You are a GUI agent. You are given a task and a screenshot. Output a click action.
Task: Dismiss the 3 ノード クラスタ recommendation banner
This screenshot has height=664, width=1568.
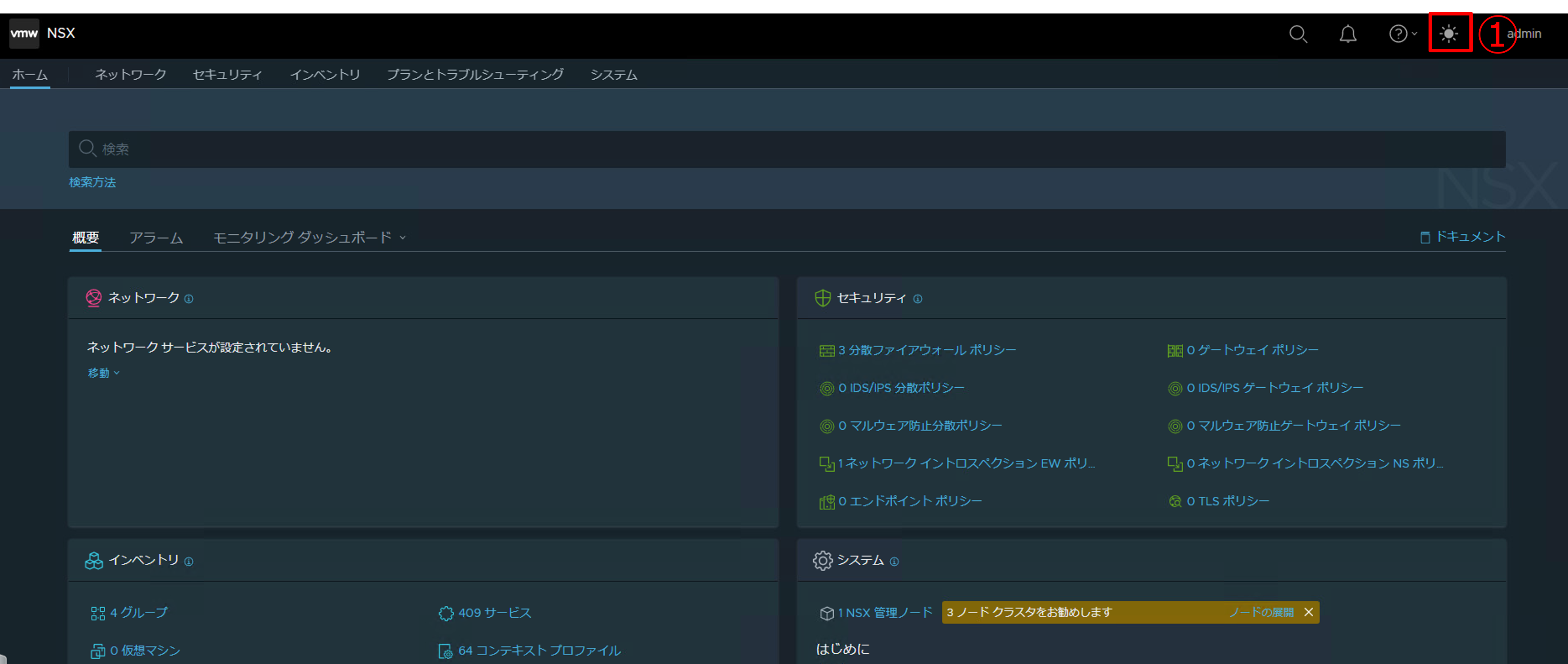[1309, 612]
